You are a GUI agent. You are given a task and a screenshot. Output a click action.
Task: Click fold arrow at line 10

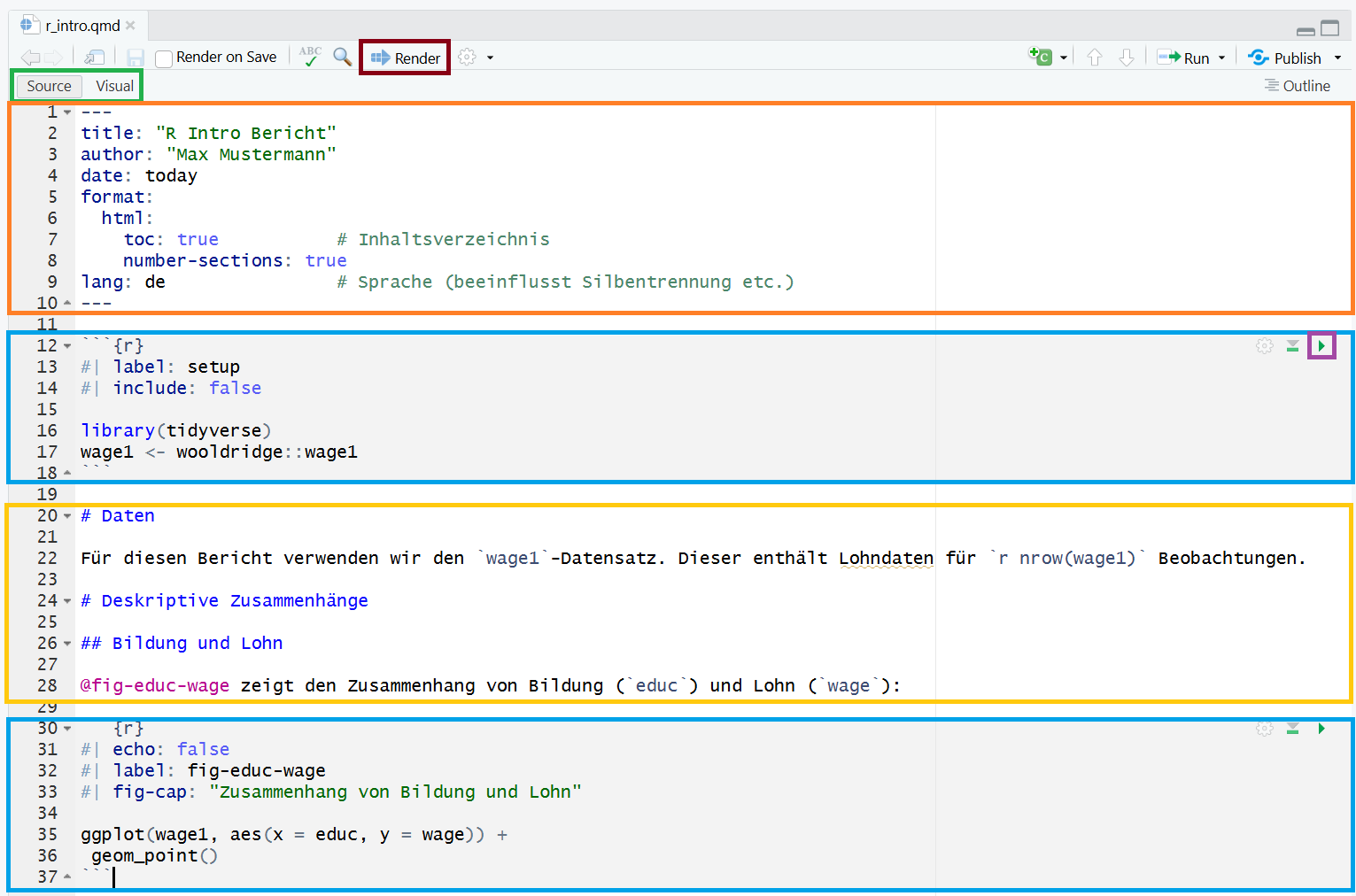(x=67, y=303)
